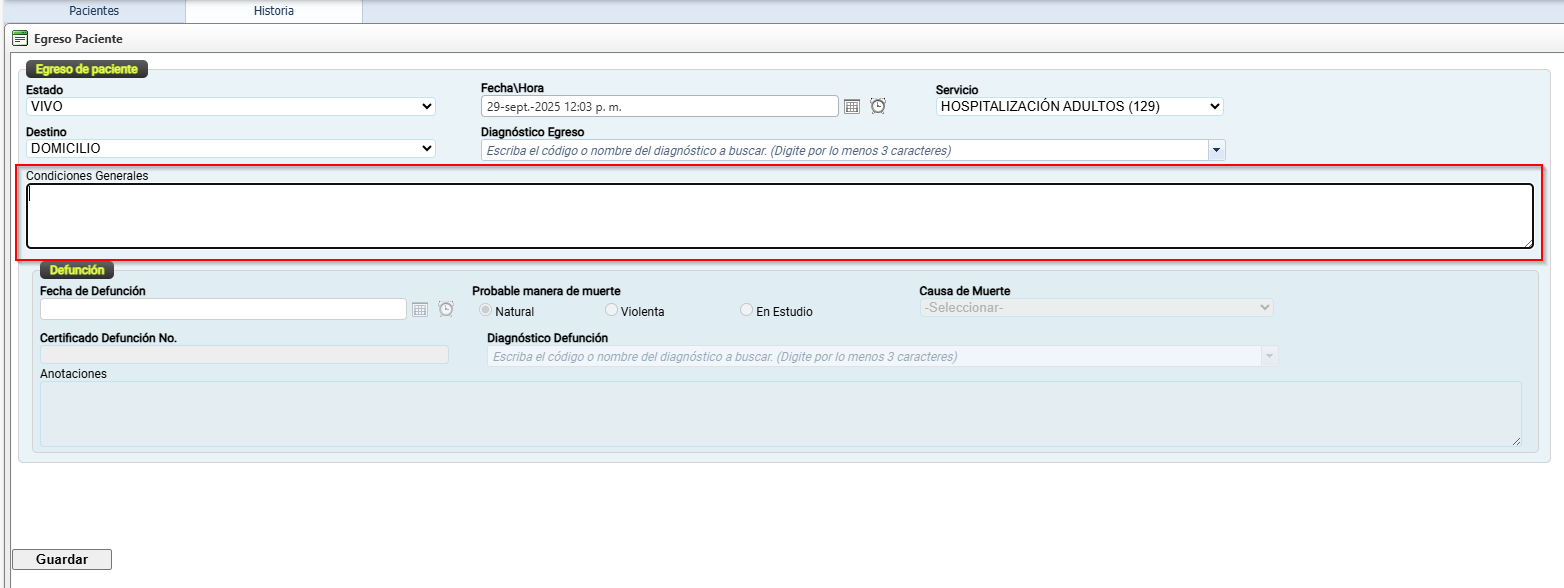Open Servicio dropdown HOSPITALIZACIÓN ADULTOS
Viewport: 1564px width, 588px height.
tap(1080, 106)
